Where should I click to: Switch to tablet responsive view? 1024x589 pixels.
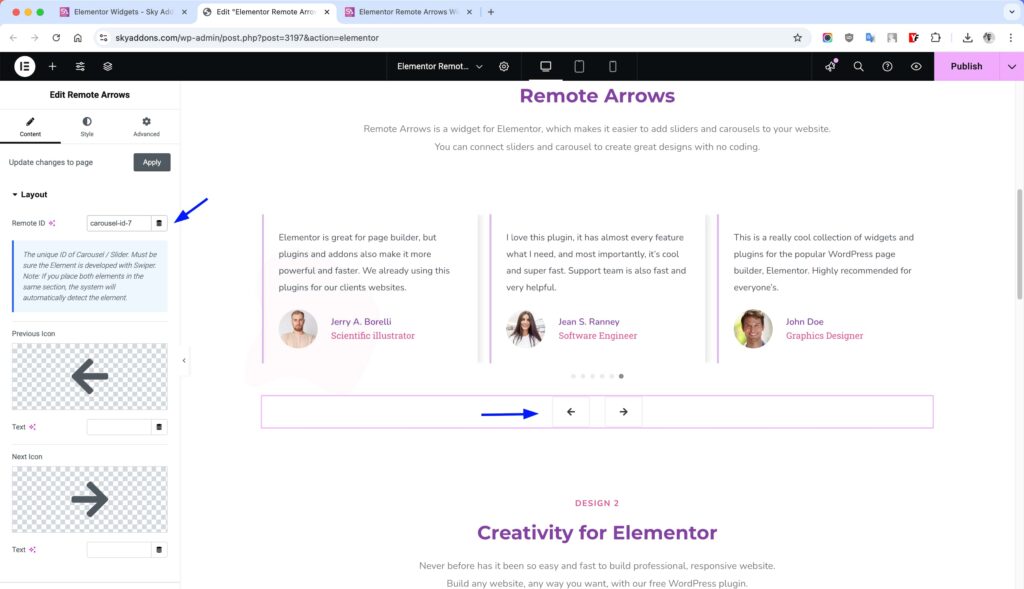coord(579,66)
